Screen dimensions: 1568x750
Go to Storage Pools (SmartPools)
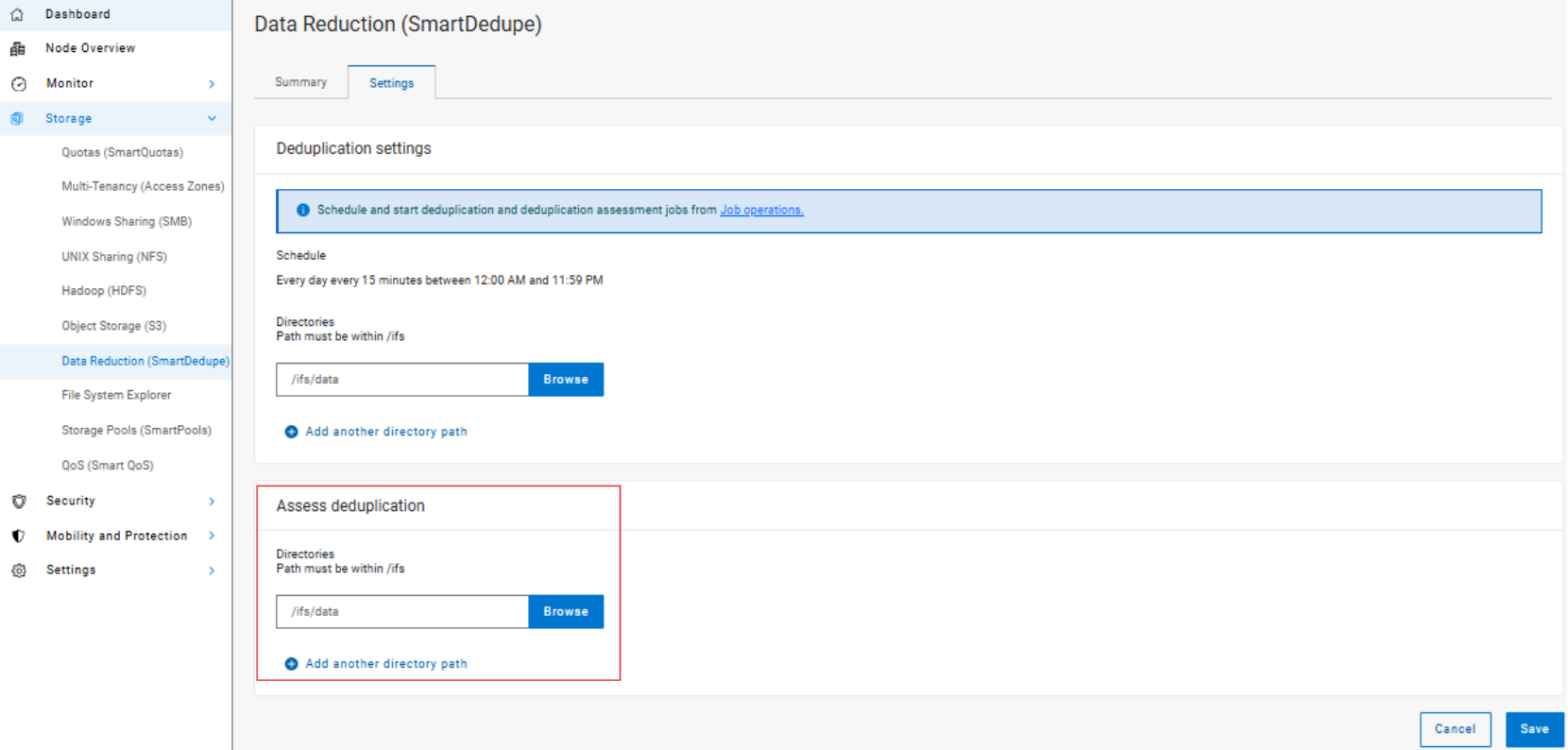tap(137, 430)
